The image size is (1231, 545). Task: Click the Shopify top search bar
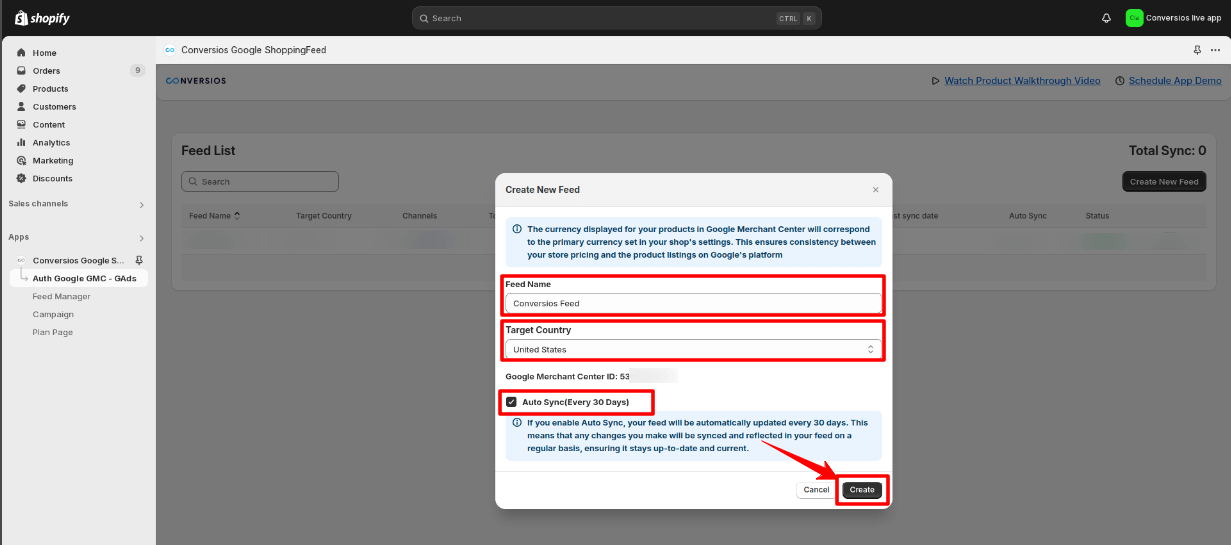click(x=616, y=18)
